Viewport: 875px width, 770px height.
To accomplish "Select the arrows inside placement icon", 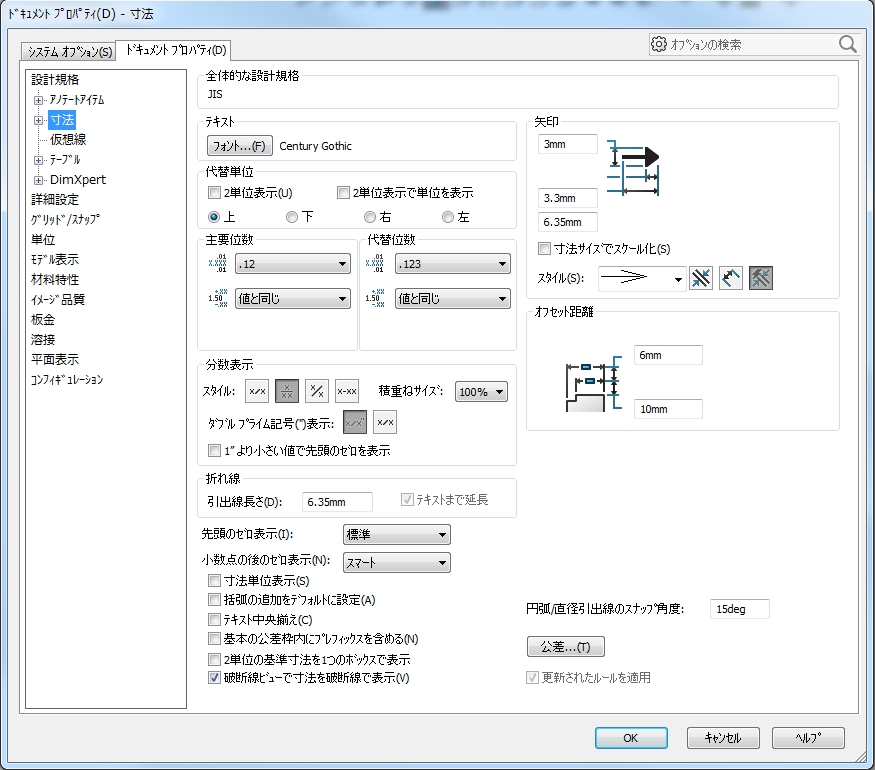I will pyautogui.click(x=731, y=279).
